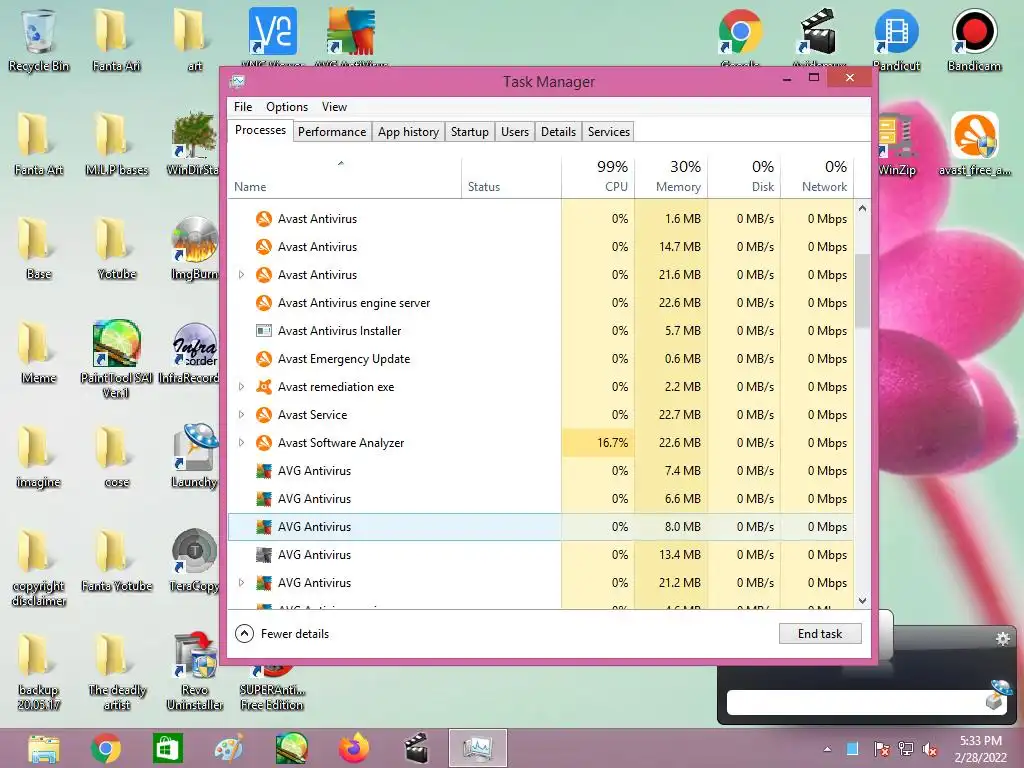This screenshot has height=768, width=1024.
Task: Click the scrollbar up arrow
Action: pyautogui.click(x=862, y=208)
